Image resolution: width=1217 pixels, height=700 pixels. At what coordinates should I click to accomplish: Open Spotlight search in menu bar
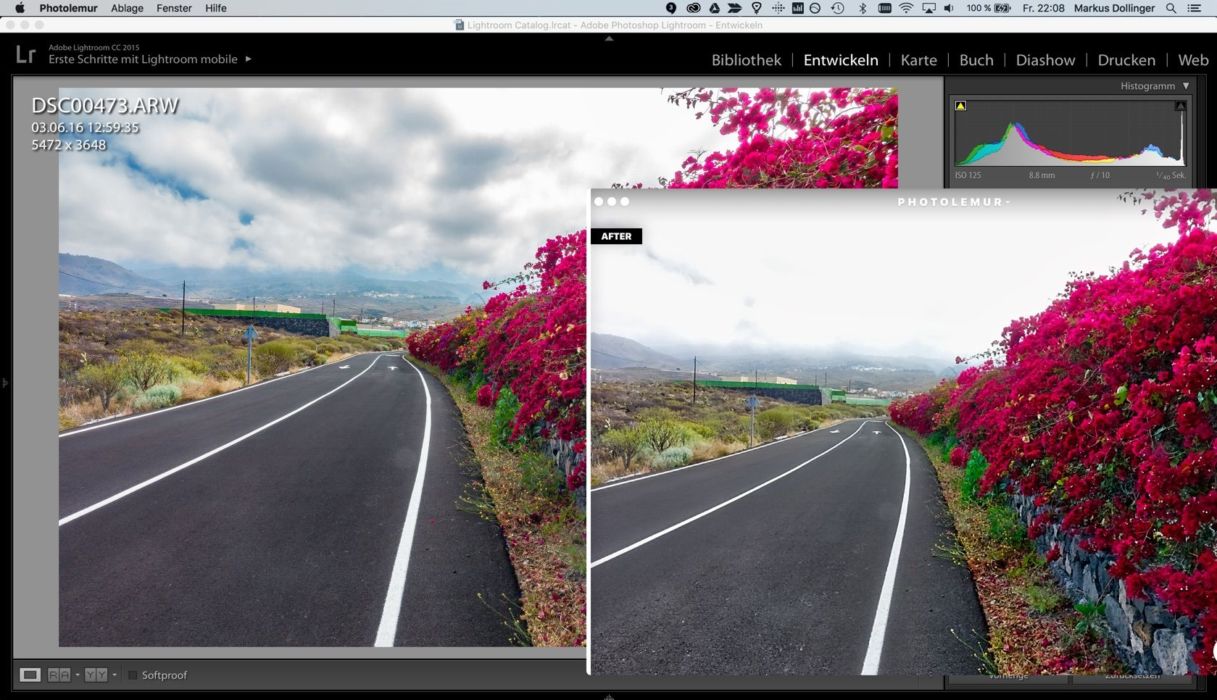pyautogui.click(x=1171, y=8)
